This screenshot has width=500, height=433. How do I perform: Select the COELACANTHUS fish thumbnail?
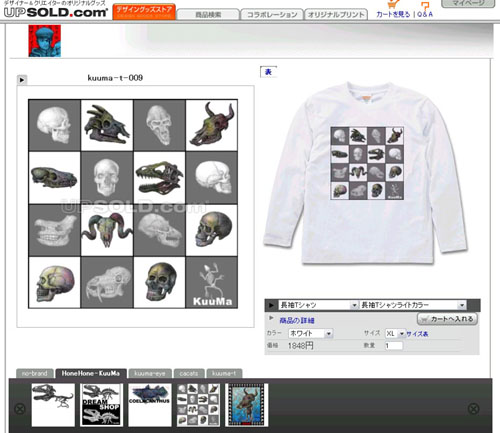pyautogui.click(x=150, y=405)
